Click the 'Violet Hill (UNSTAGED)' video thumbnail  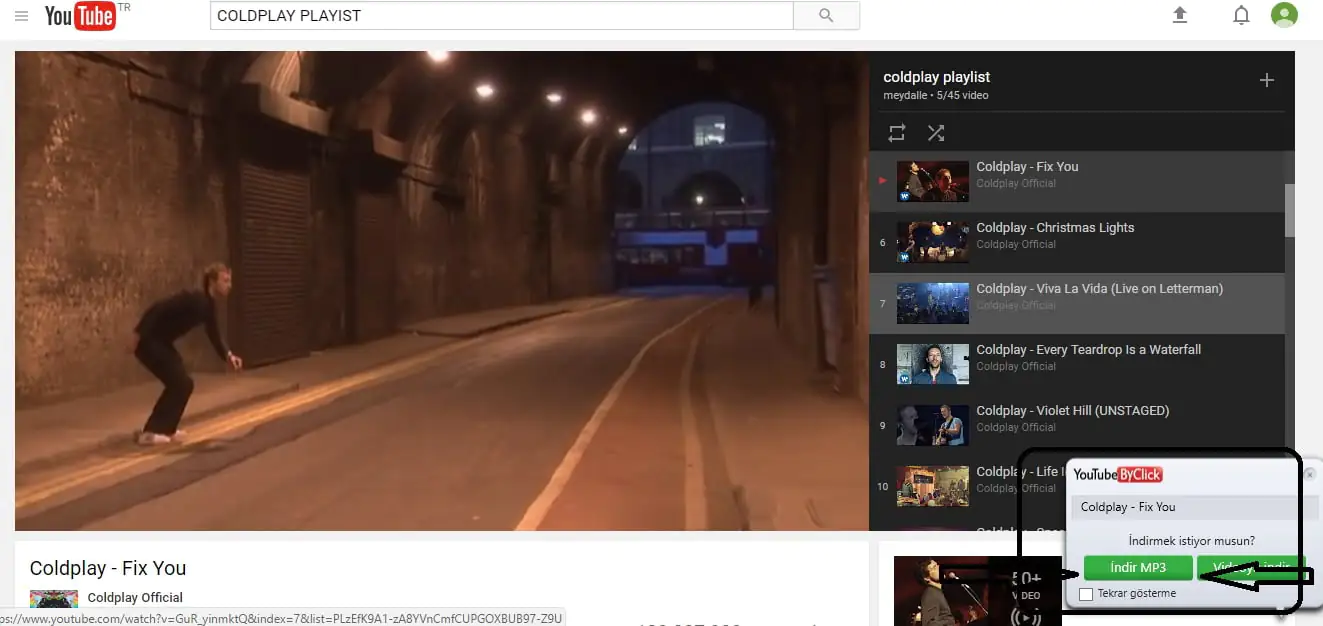[932, 425]
